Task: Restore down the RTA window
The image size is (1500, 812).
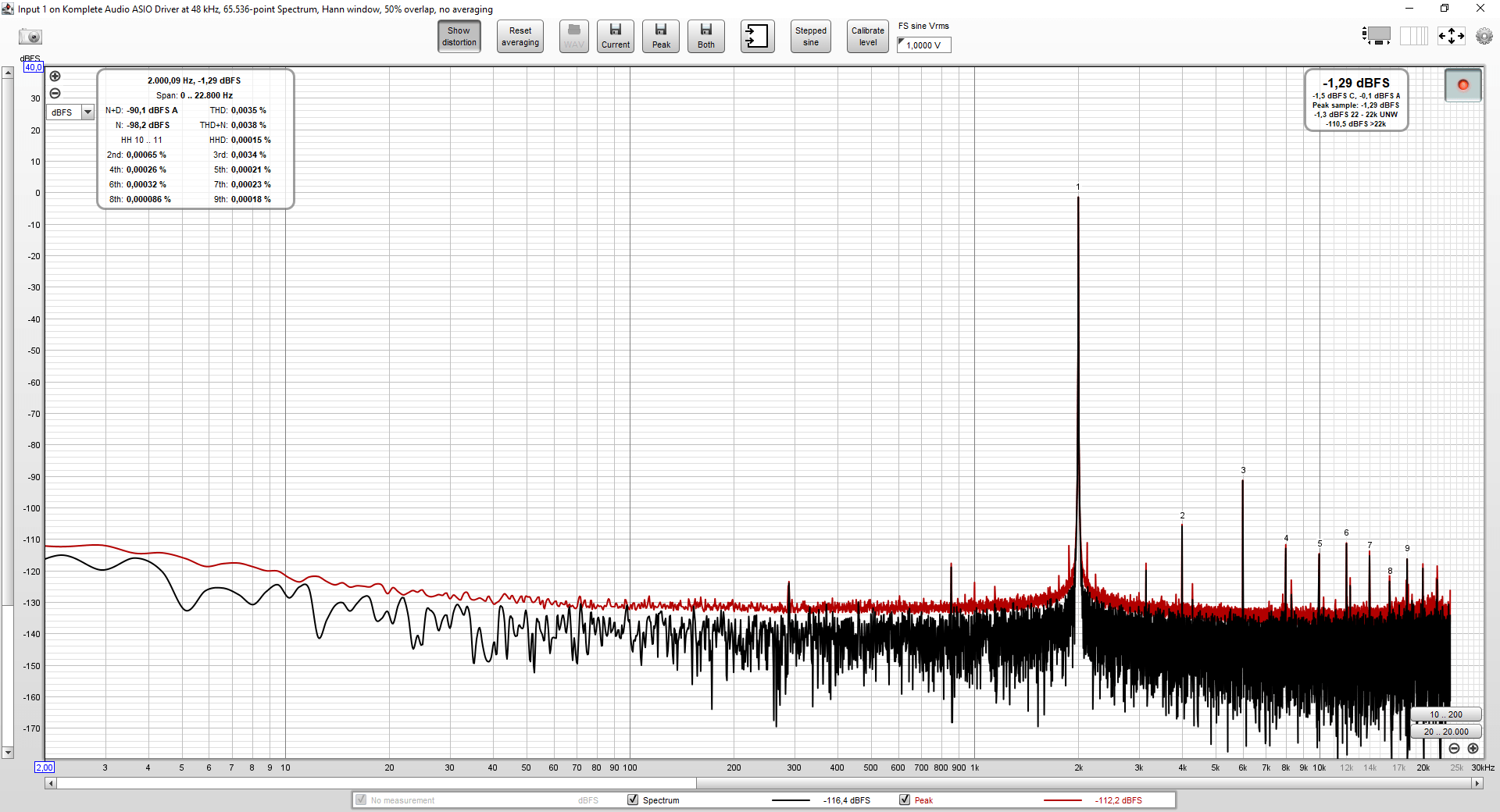Action: (1445, 9)
